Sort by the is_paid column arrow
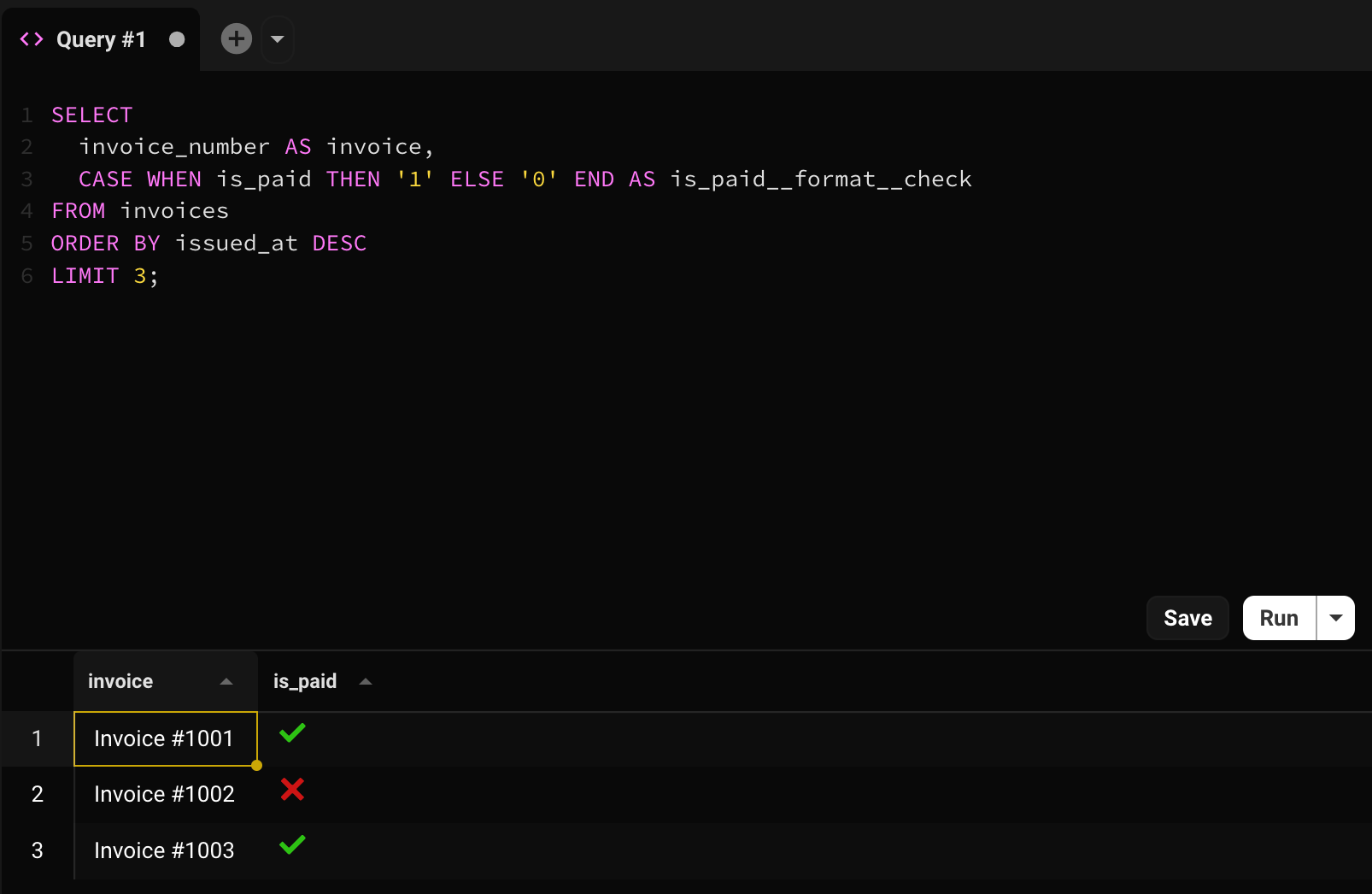The image size is (1372, 894). point(366,681)
